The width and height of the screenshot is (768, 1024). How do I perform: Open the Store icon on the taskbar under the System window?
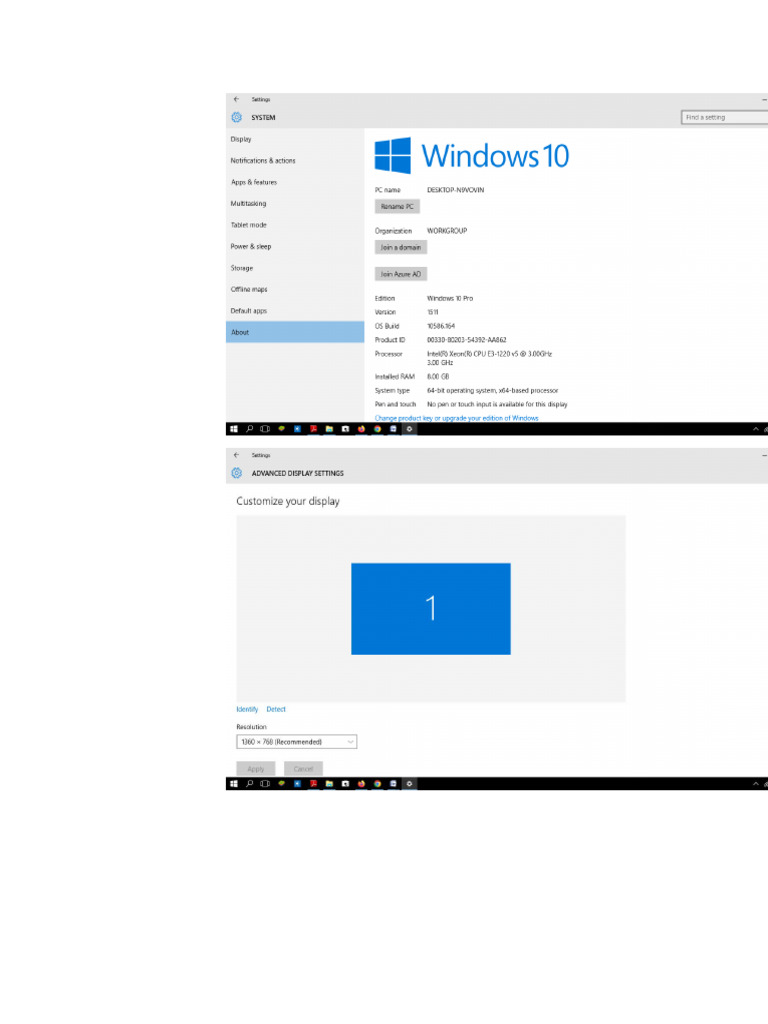[x=345, y=429]
